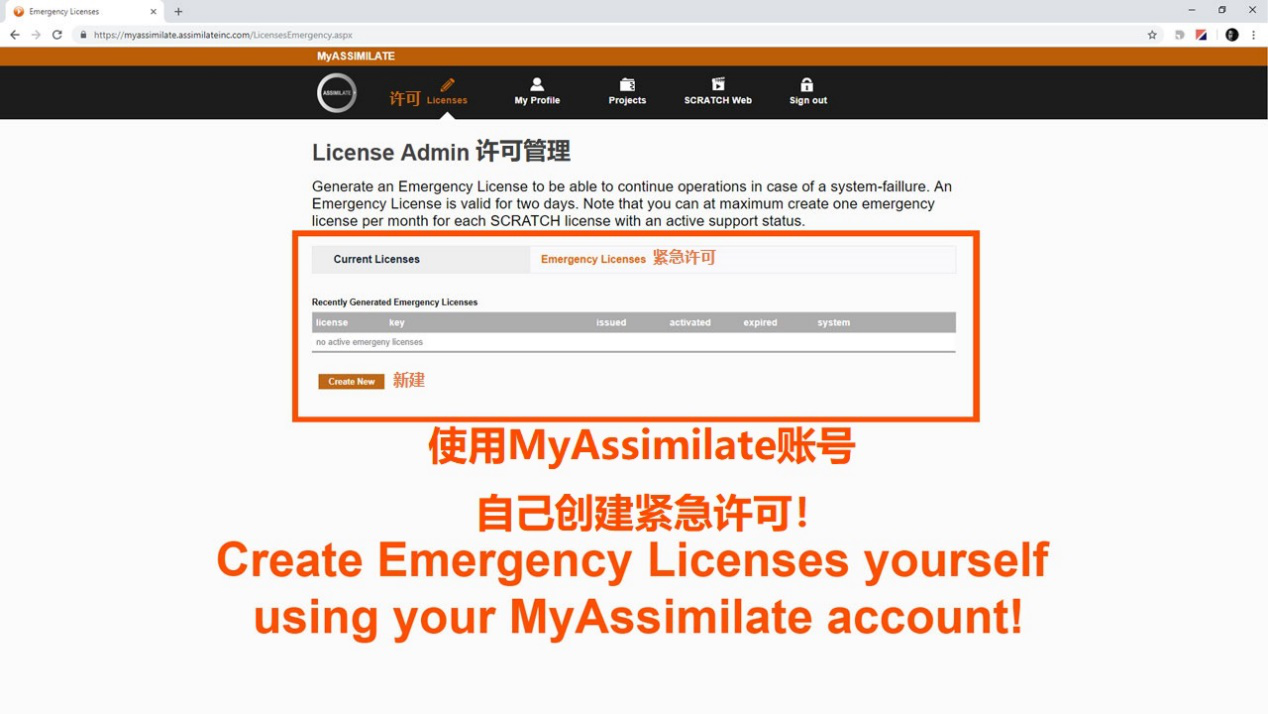Click the 'issued' column header
The width and height of the screenshot is (1268, 714).
611,323
